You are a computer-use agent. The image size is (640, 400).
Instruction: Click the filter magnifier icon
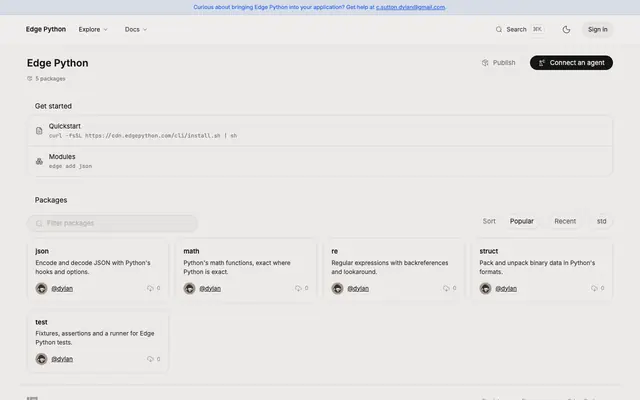(39, 223)
